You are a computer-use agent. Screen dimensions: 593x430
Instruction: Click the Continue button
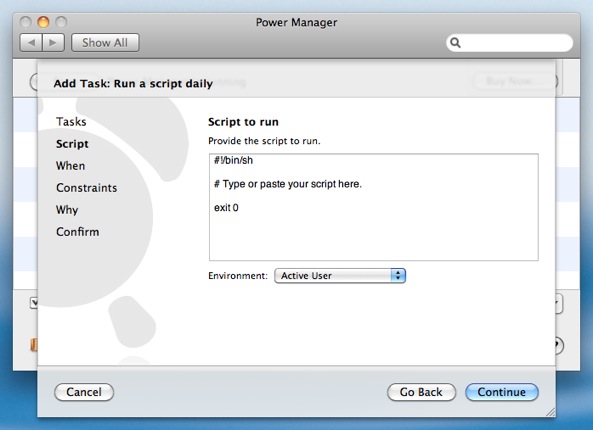click(x=502, y=392)
